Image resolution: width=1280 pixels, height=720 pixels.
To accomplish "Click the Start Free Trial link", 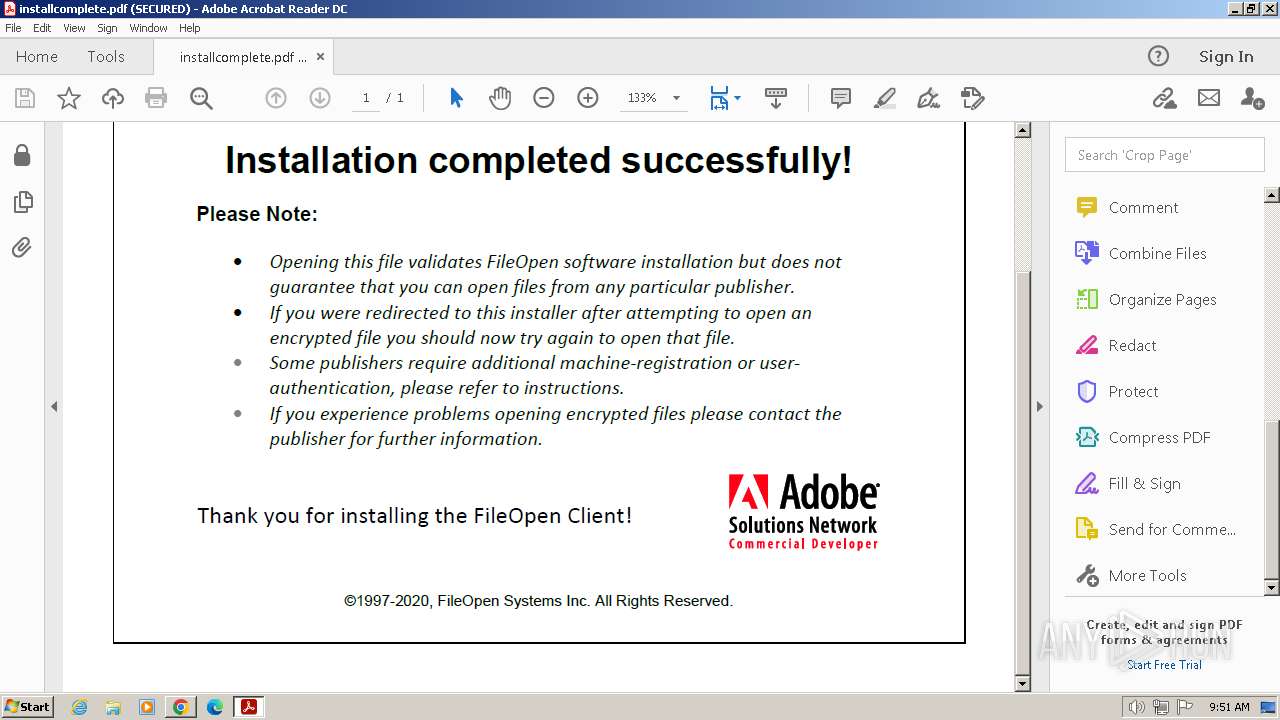I will click(1164, 665).
